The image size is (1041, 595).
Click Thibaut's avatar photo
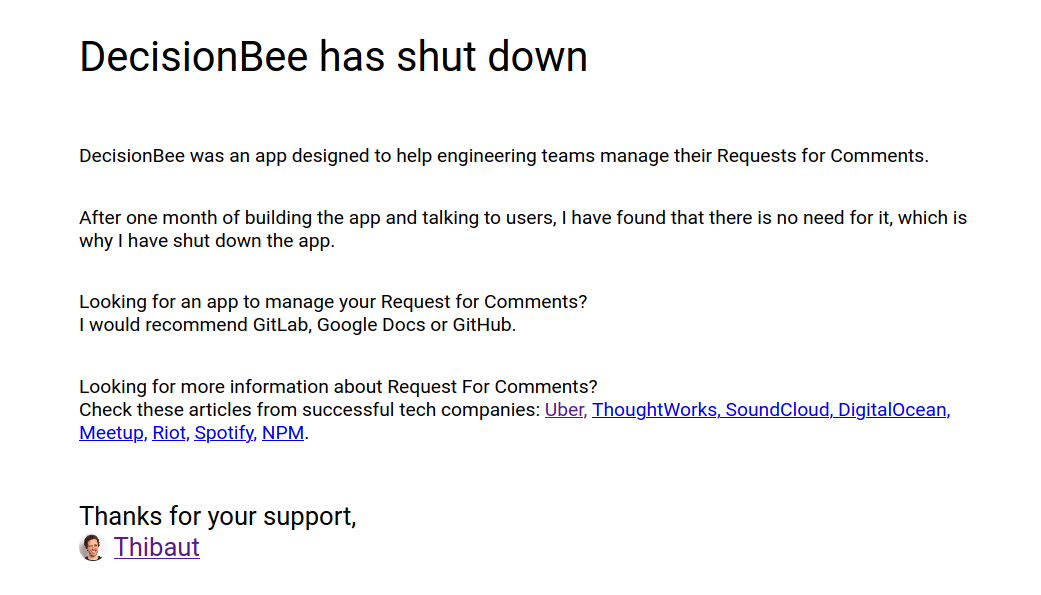point(92,547)
